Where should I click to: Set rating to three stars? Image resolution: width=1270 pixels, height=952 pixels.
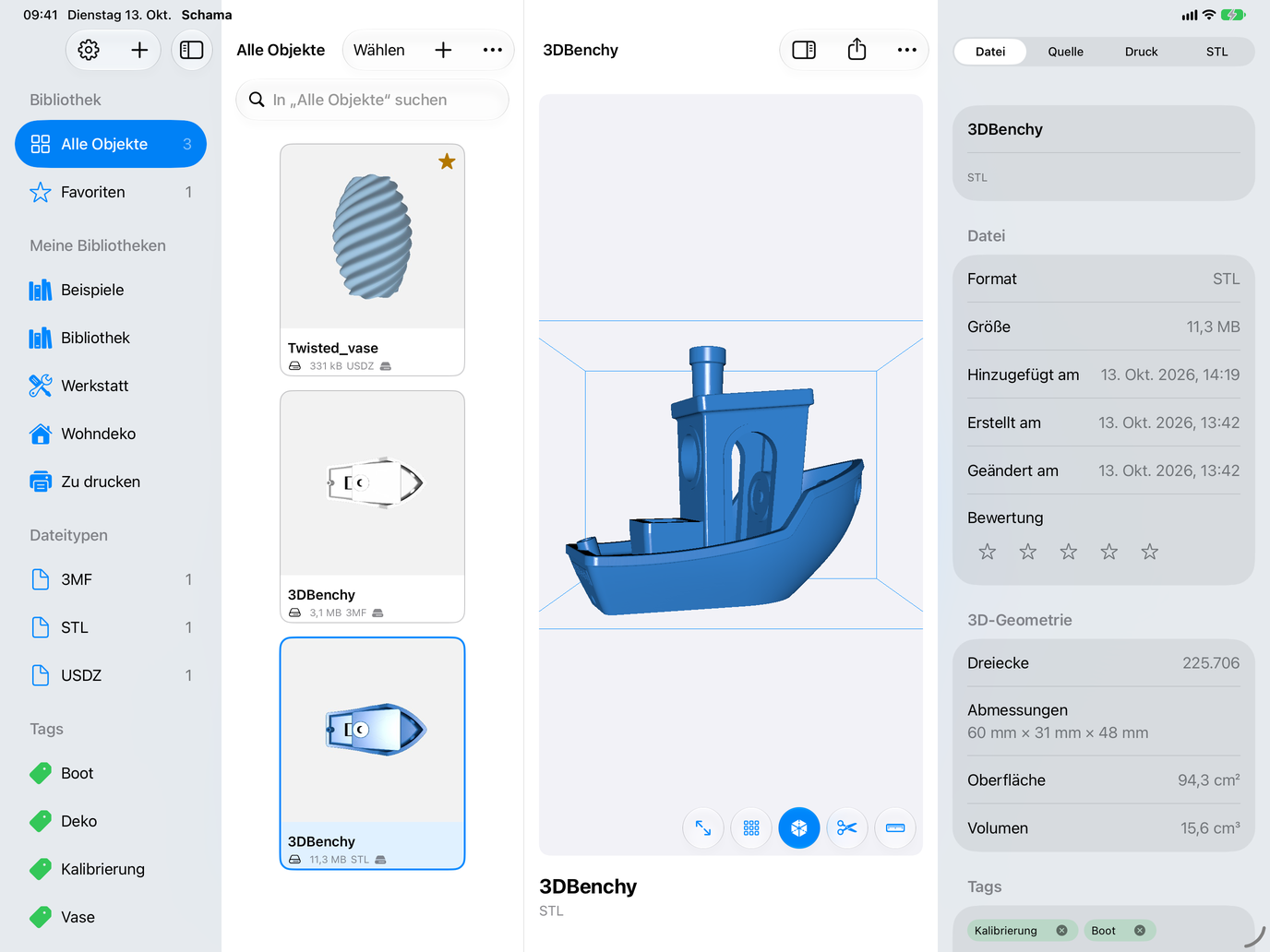1069,552
